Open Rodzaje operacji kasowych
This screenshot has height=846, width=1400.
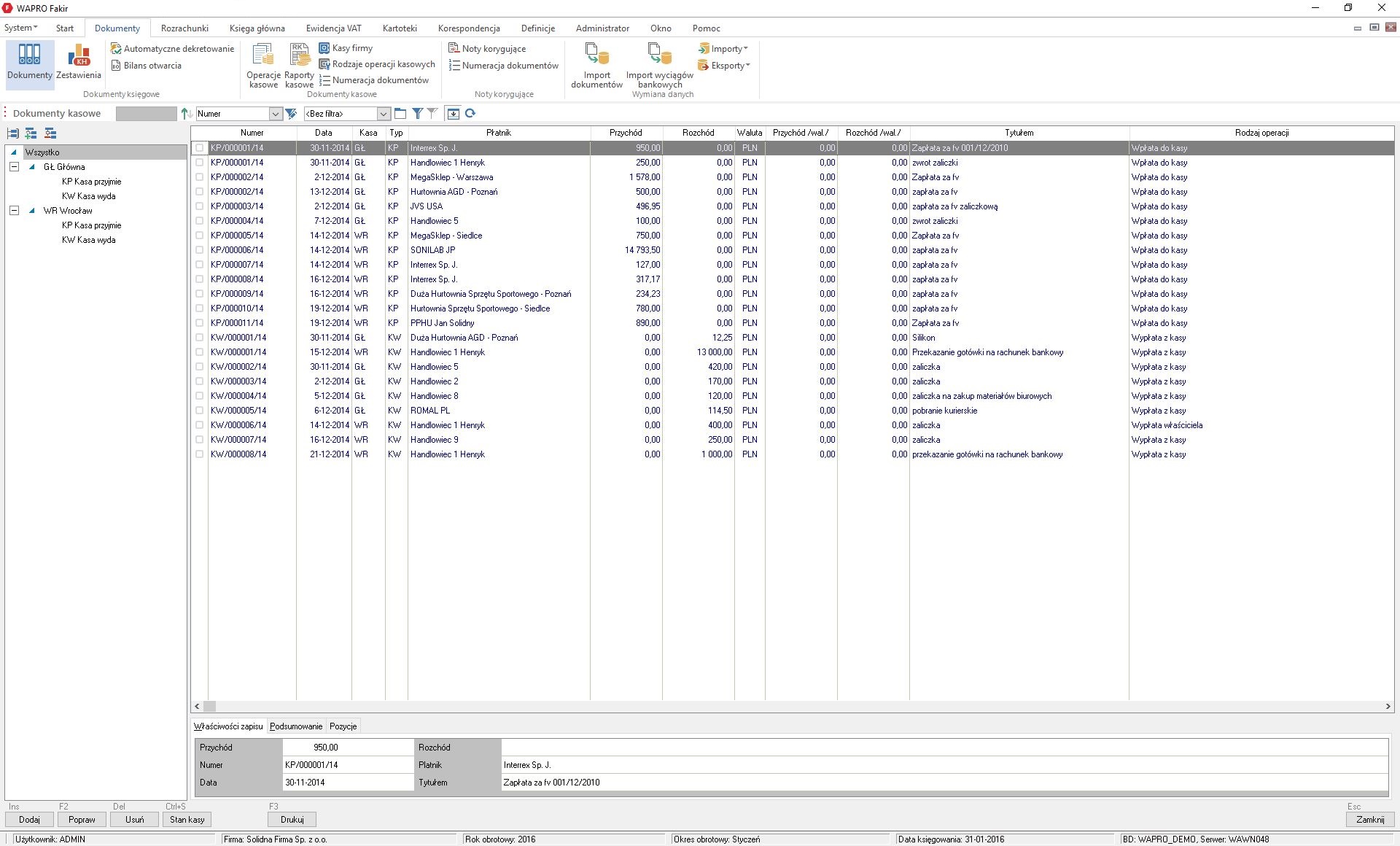[x=377, y=64]
